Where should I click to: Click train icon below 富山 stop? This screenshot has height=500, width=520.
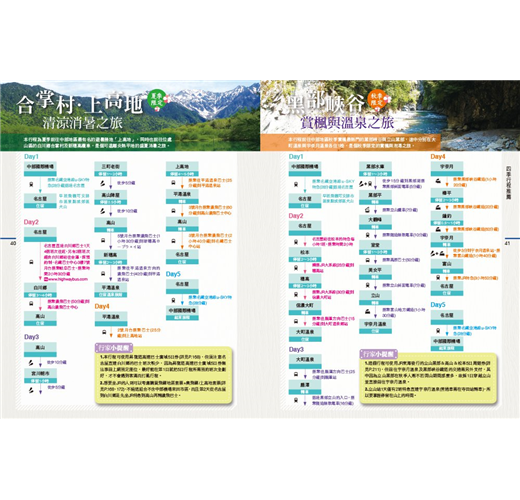click(x=438, y=277)
